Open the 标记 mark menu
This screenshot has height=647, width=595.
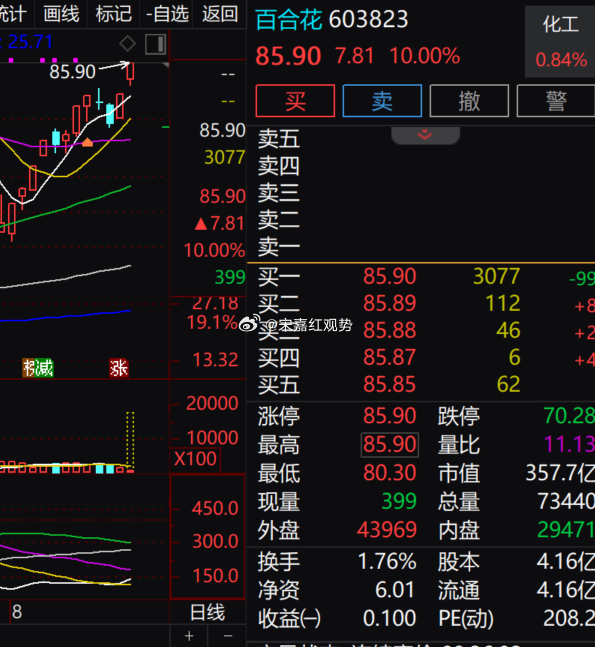113,14
